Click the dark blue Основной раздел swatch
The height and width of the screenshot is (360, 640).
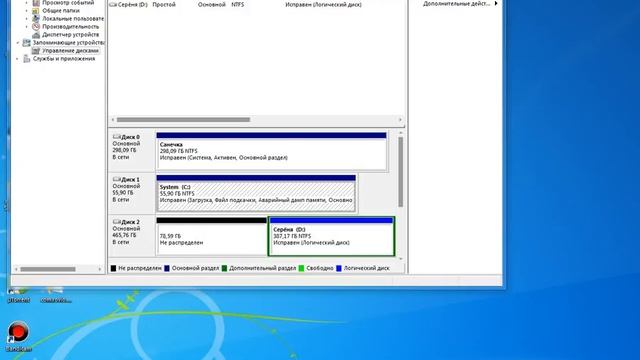pos(167,268)
